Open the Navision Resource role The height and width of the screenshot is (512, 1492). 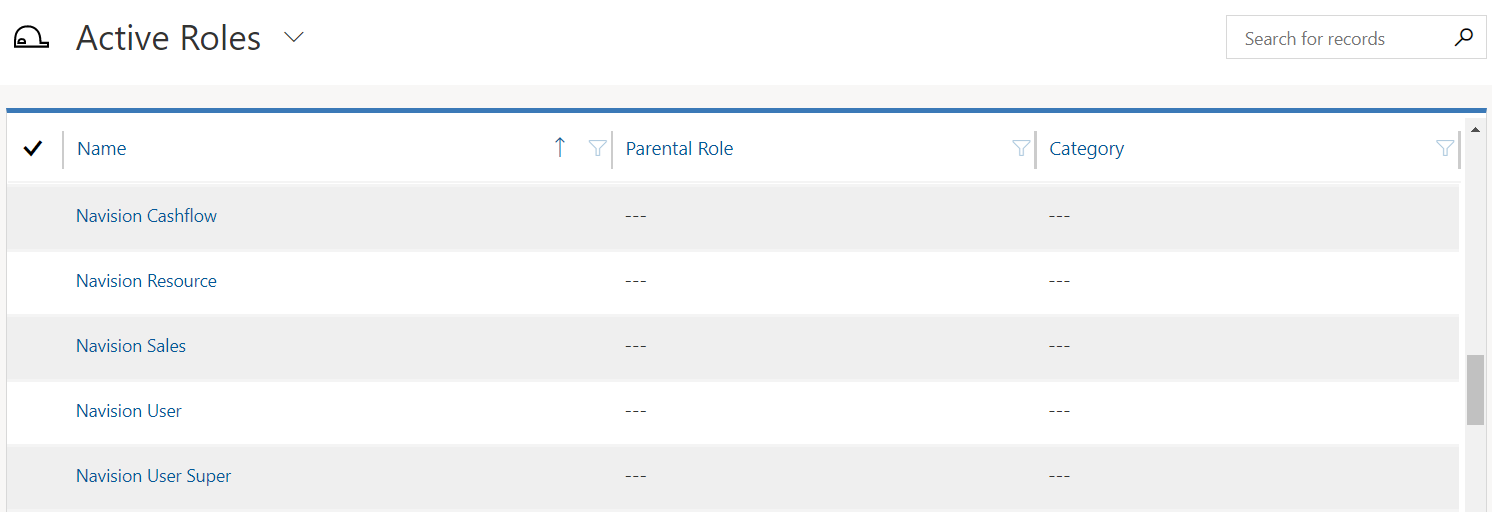tap(146, 281)
